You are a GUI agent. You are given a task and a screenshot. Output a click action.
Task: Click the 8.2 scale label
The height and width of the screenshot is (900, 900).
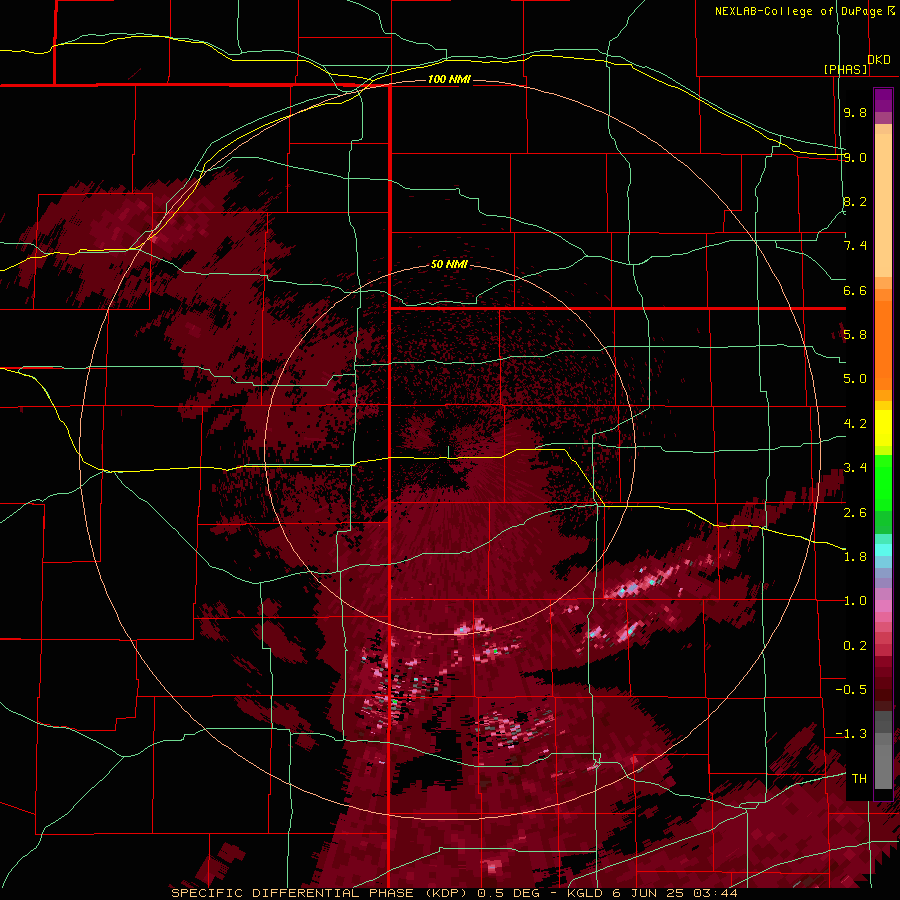tap(855, 201)
